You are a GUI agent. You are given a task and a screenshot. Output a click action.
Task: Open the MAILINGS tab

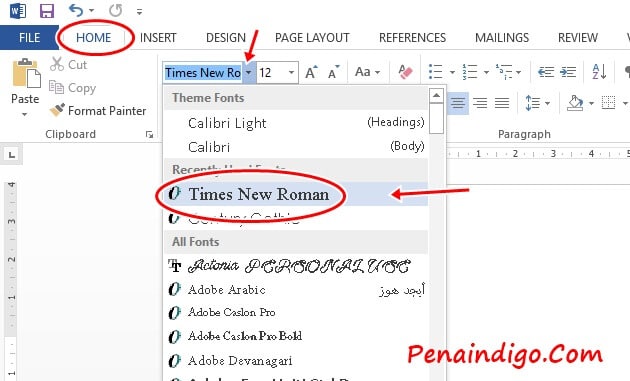coord(502,37)
